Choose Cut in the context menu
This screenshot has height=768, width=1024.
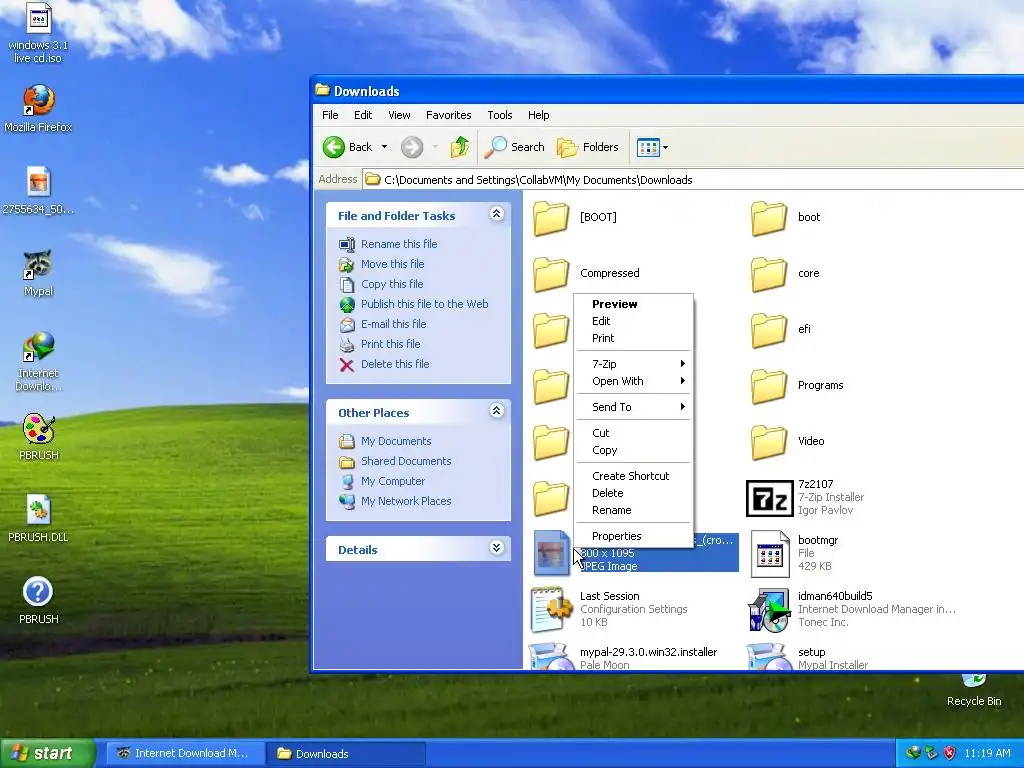[633, 433]
